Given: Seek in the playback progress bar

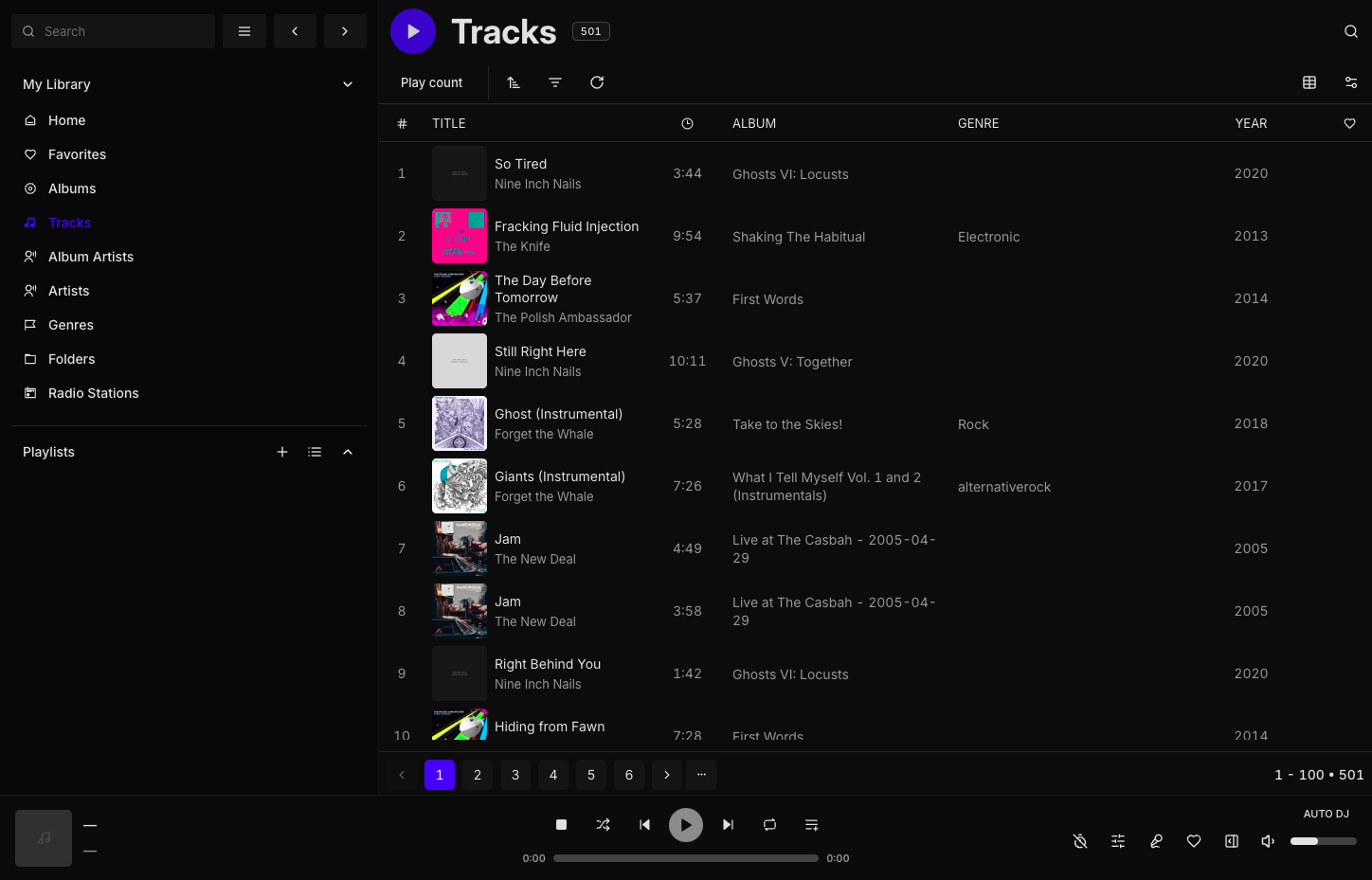Looking at the screenshot, I should [x=686, y=858].
